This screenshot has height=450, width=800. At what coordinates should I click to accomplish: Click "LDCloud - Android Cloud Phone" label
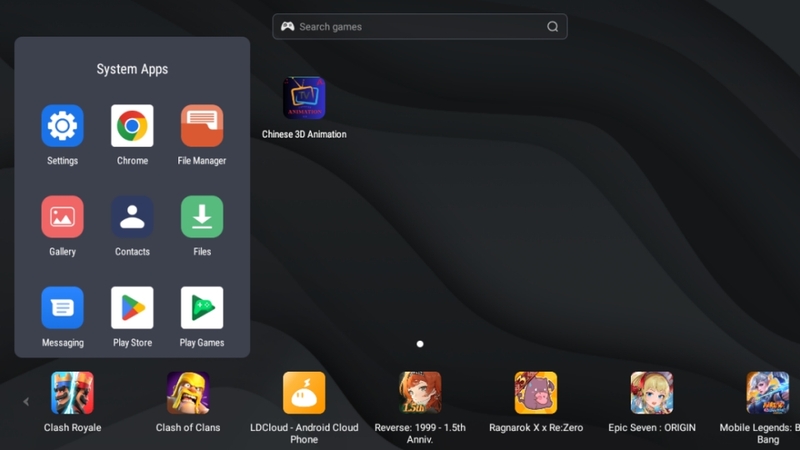[x=304, y=433]
